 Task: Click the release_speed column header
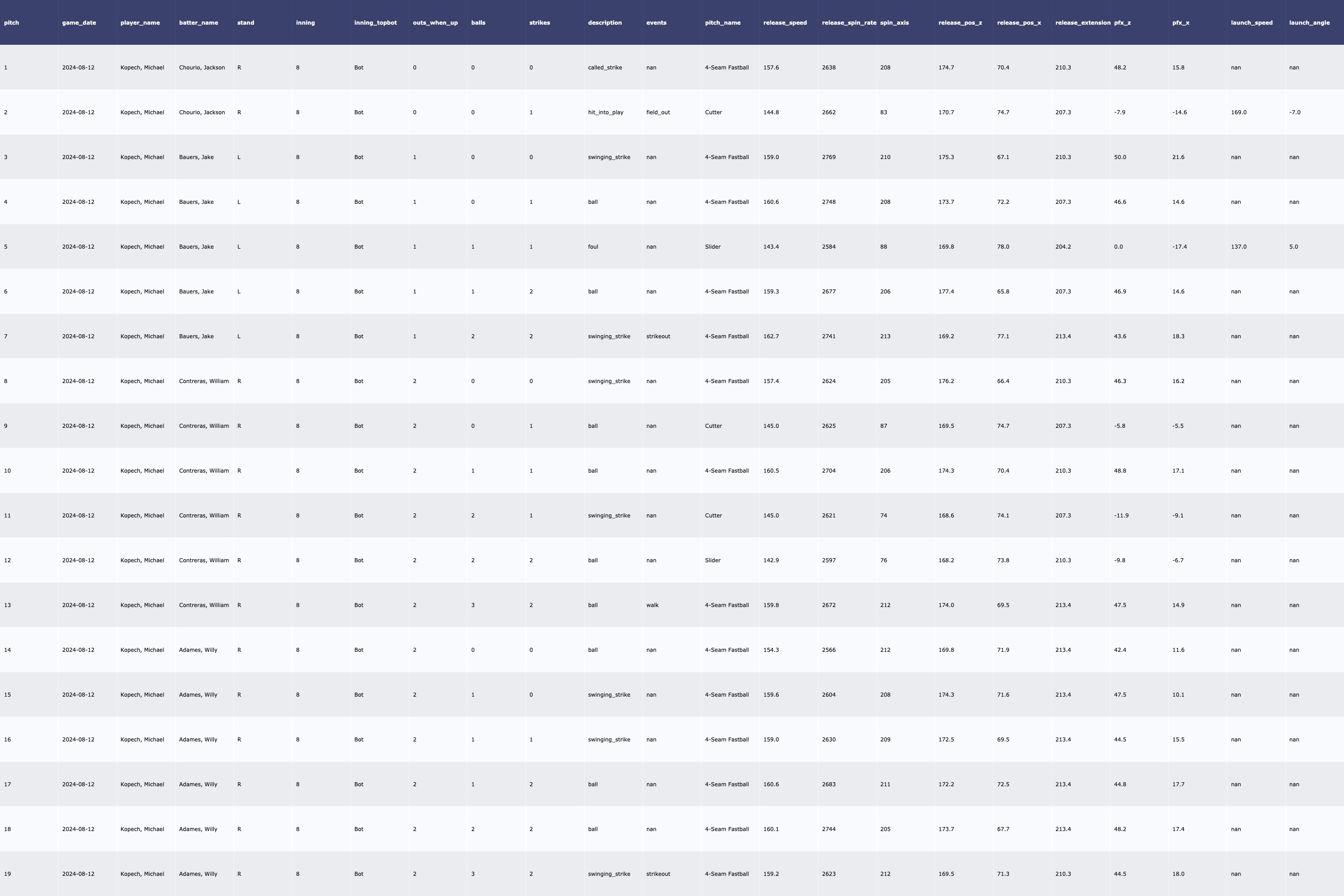coord(784,23)
